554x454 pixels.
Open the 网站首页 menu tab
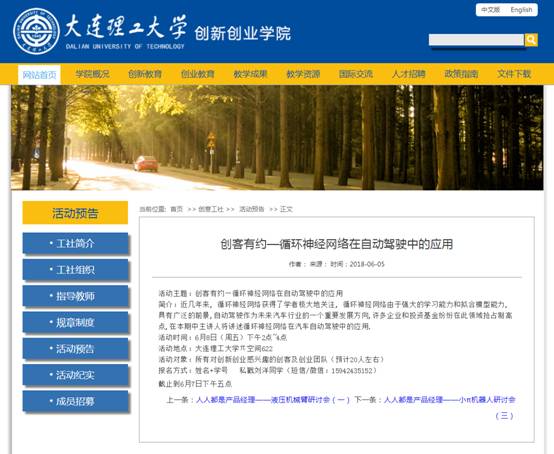tap(39, 75)
